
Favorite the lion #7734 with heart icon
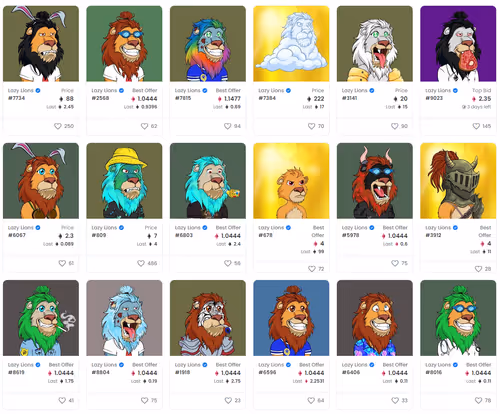tap(58, 126)
